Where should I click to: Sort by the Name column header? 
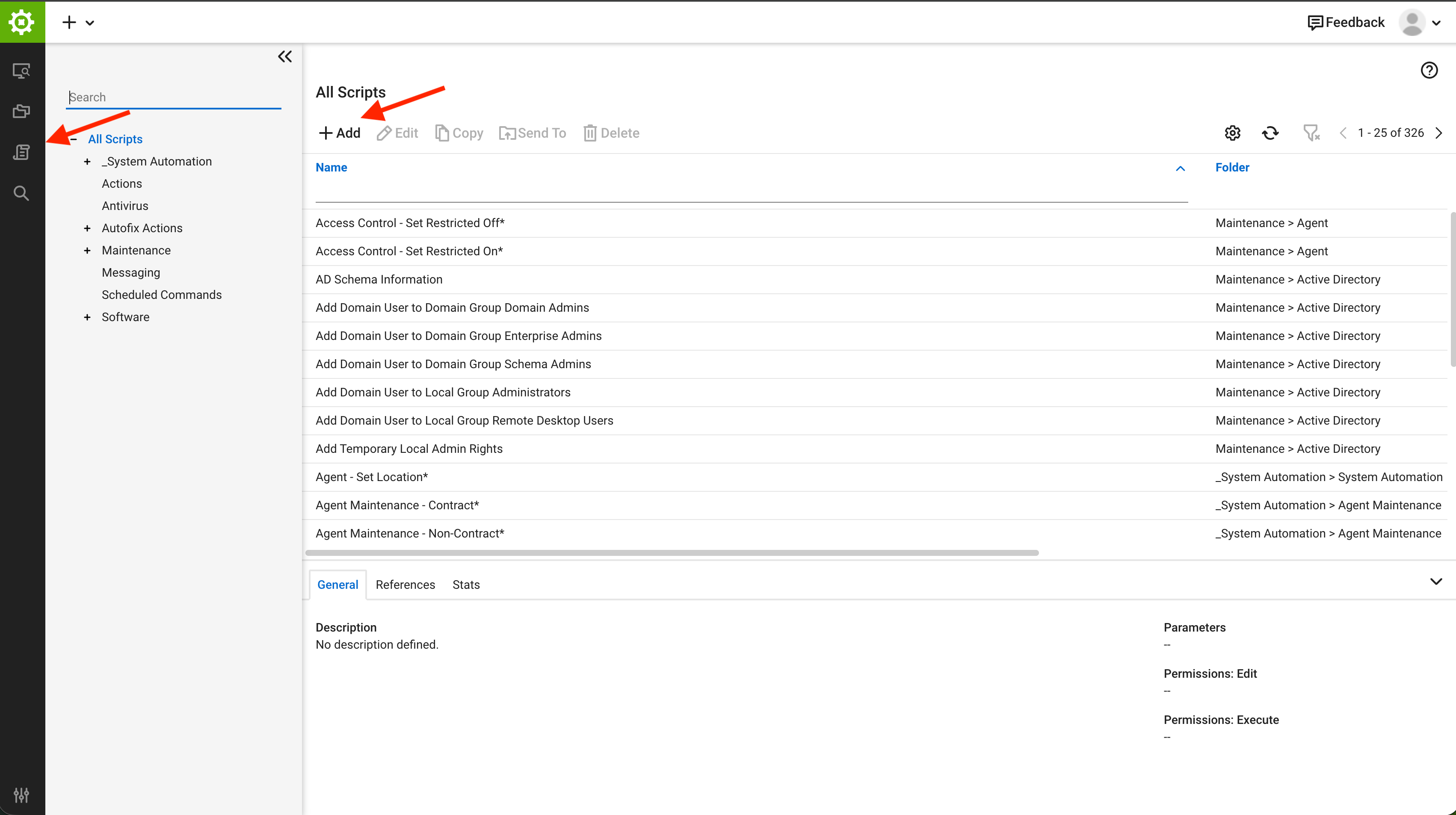click(331, 167)
